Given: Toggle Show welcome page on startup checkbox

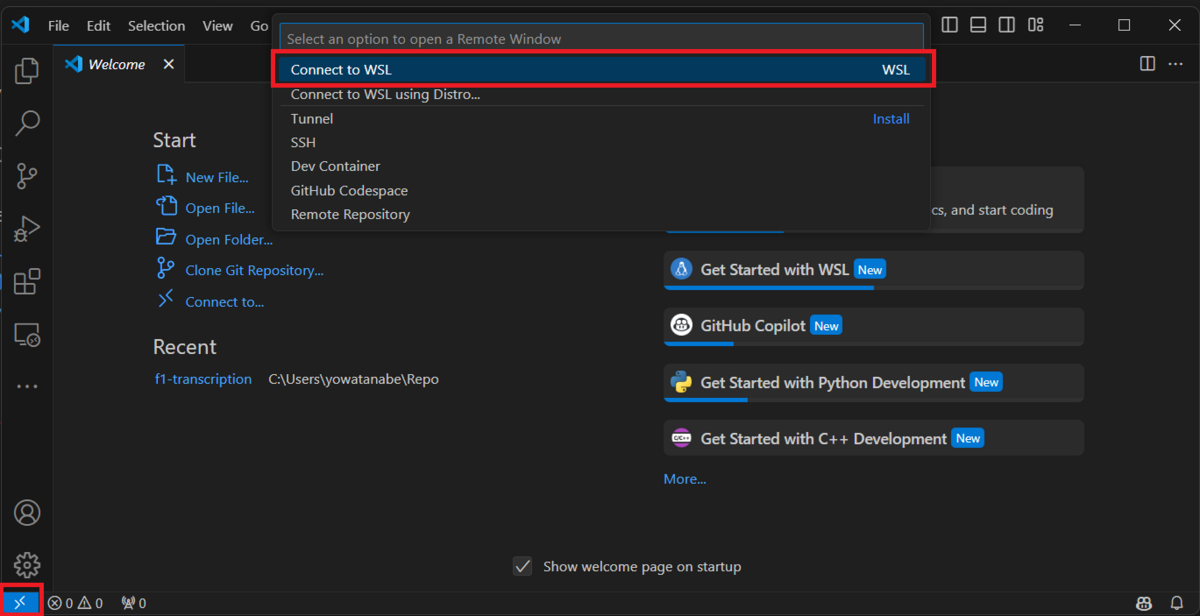Looking at the screenshot, I should [x=522, y=567].
